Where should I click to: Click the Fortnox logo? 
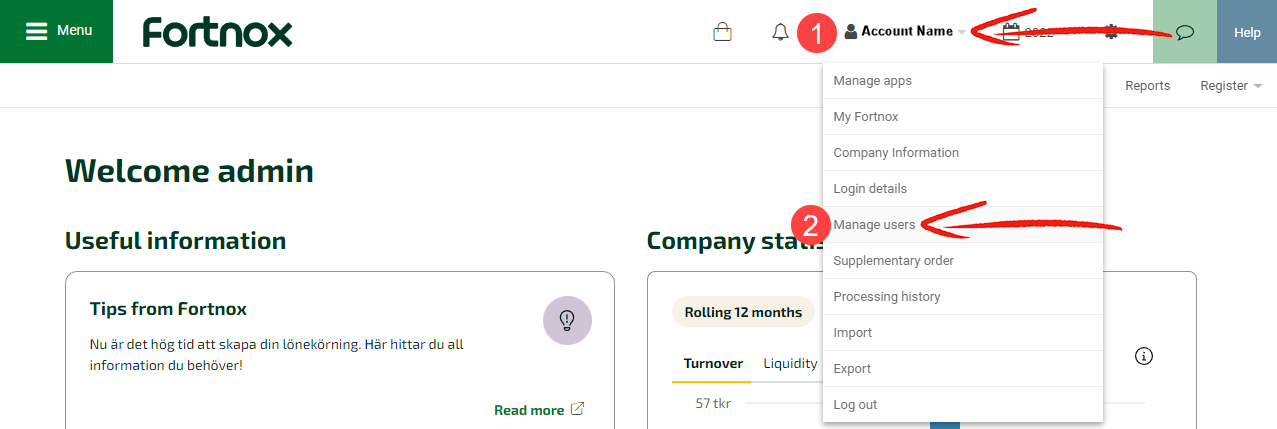click(217, 32)
